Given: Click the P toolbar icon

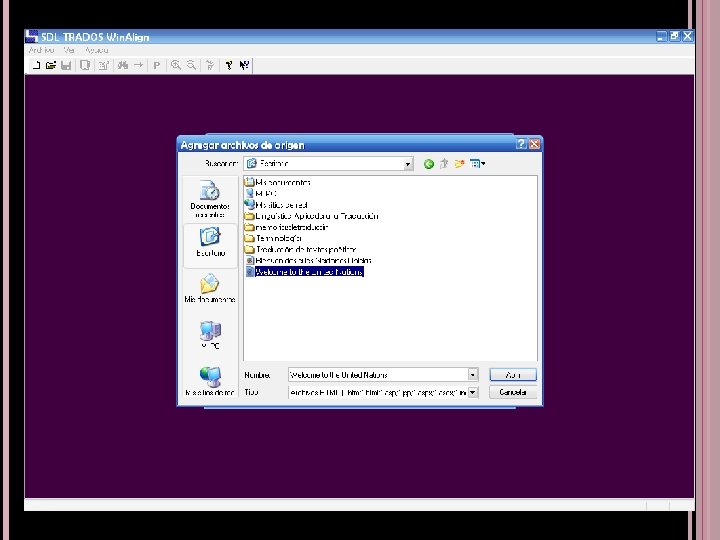Looking at the screenshot, I should click(x=157, y=65).
